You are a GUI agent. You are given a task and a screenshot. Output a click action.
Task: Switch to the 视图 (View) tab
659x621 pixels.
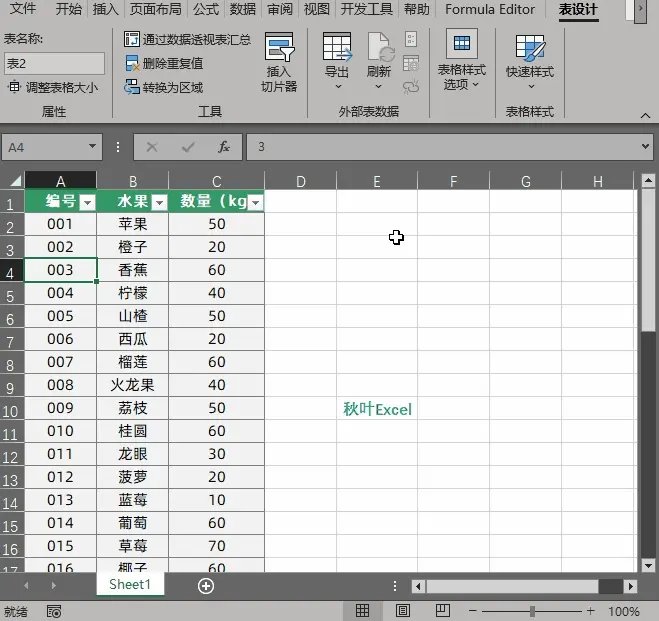pos(316,8)
